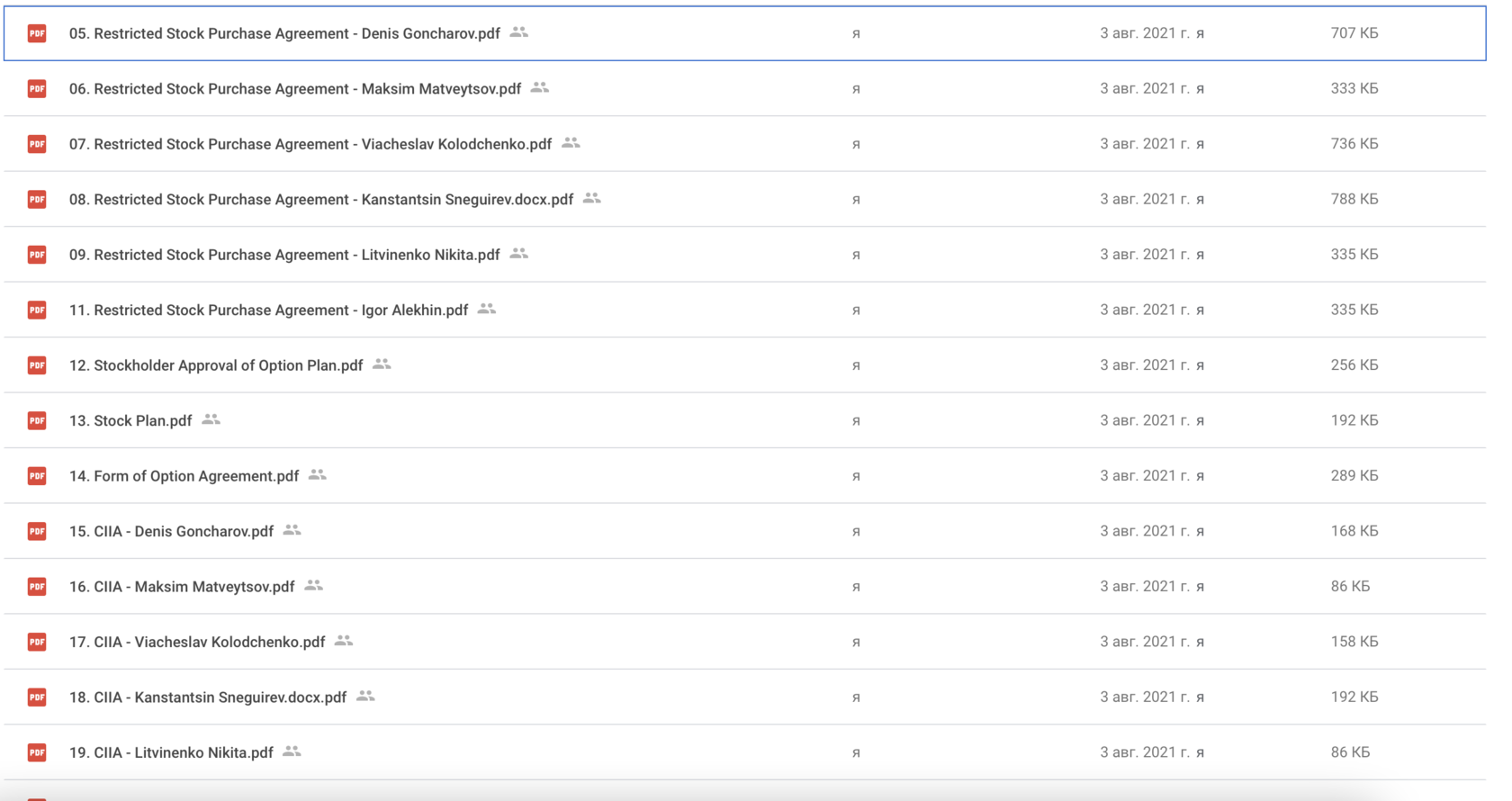The image size is (1512, 801).
Task: Click PDF icon of 06. Maksim Matveytsov agreement
Action: (37, 88)
